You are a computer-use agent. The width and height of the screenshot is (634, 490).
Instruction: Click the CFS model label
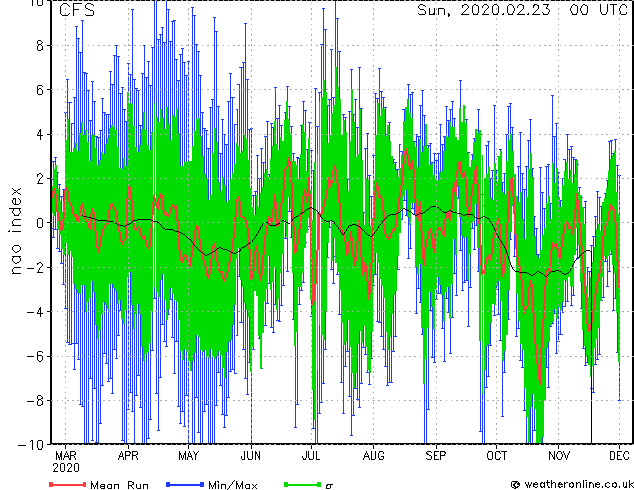point(76,10)
